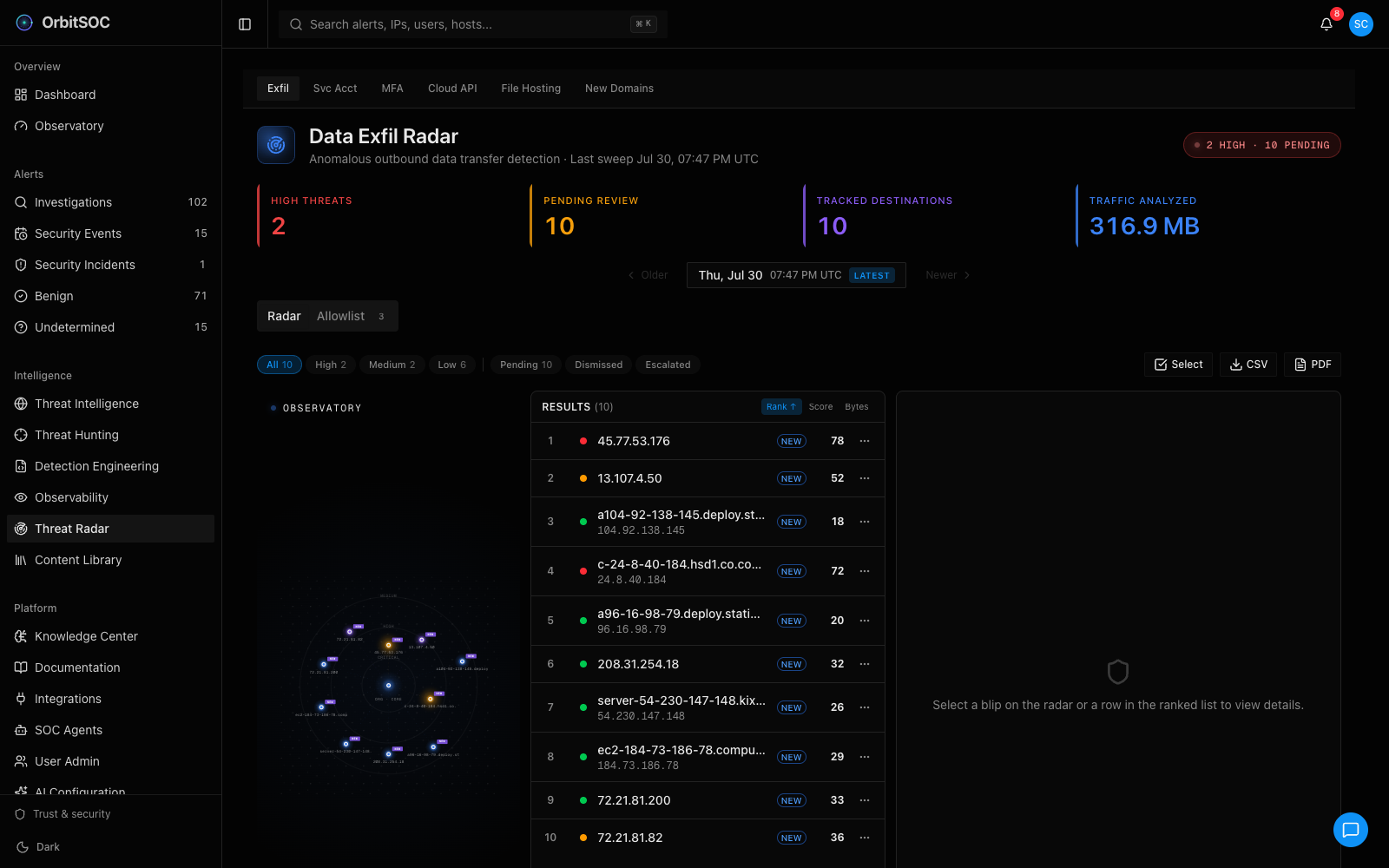This screenshot has height=868, width=1389.
Task: Click the 2 HIGH · 10 PENDING badge
Action: (x=1262, y=145)
